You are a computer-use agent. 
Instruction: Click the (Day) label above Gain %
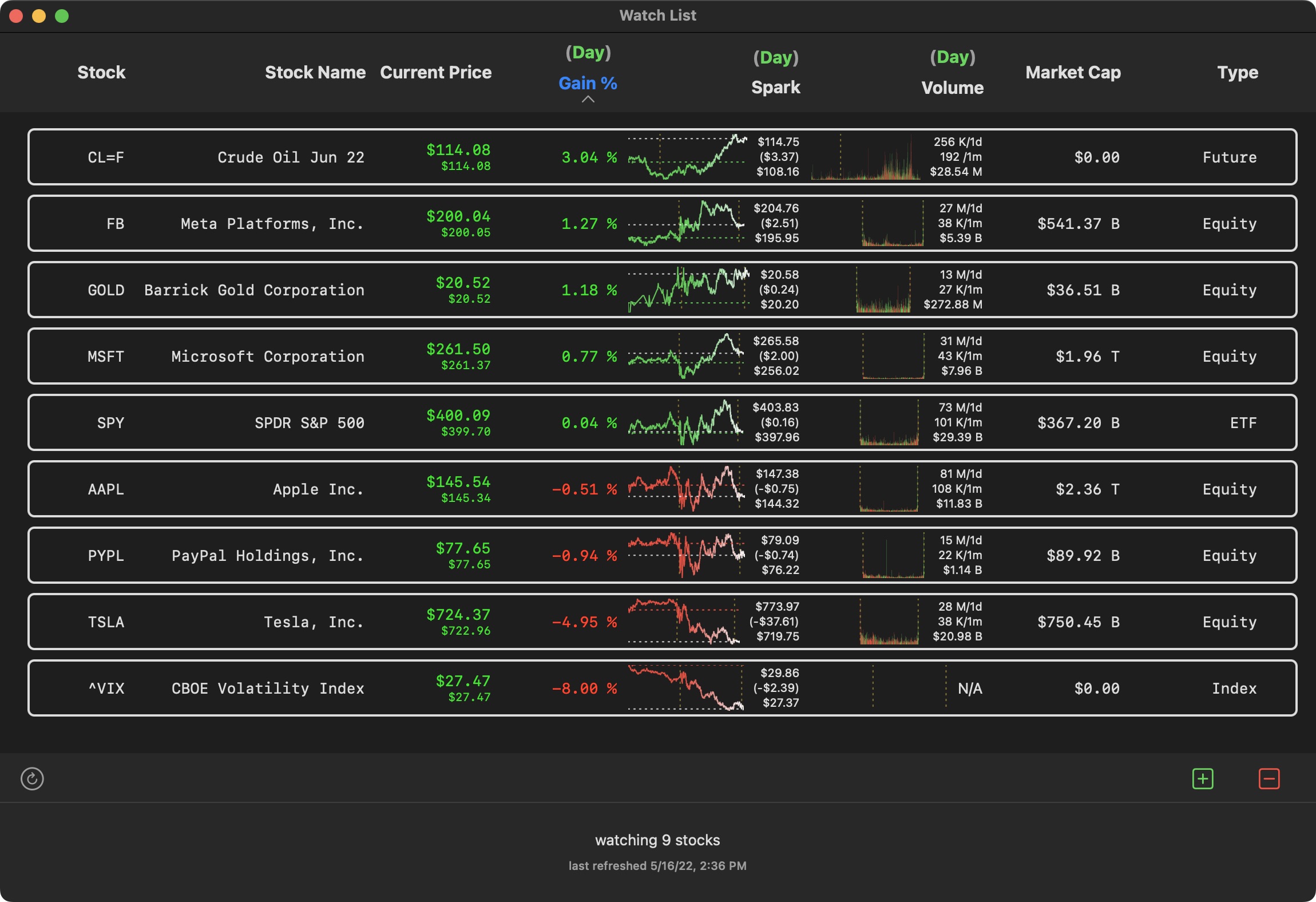point(588,53)
